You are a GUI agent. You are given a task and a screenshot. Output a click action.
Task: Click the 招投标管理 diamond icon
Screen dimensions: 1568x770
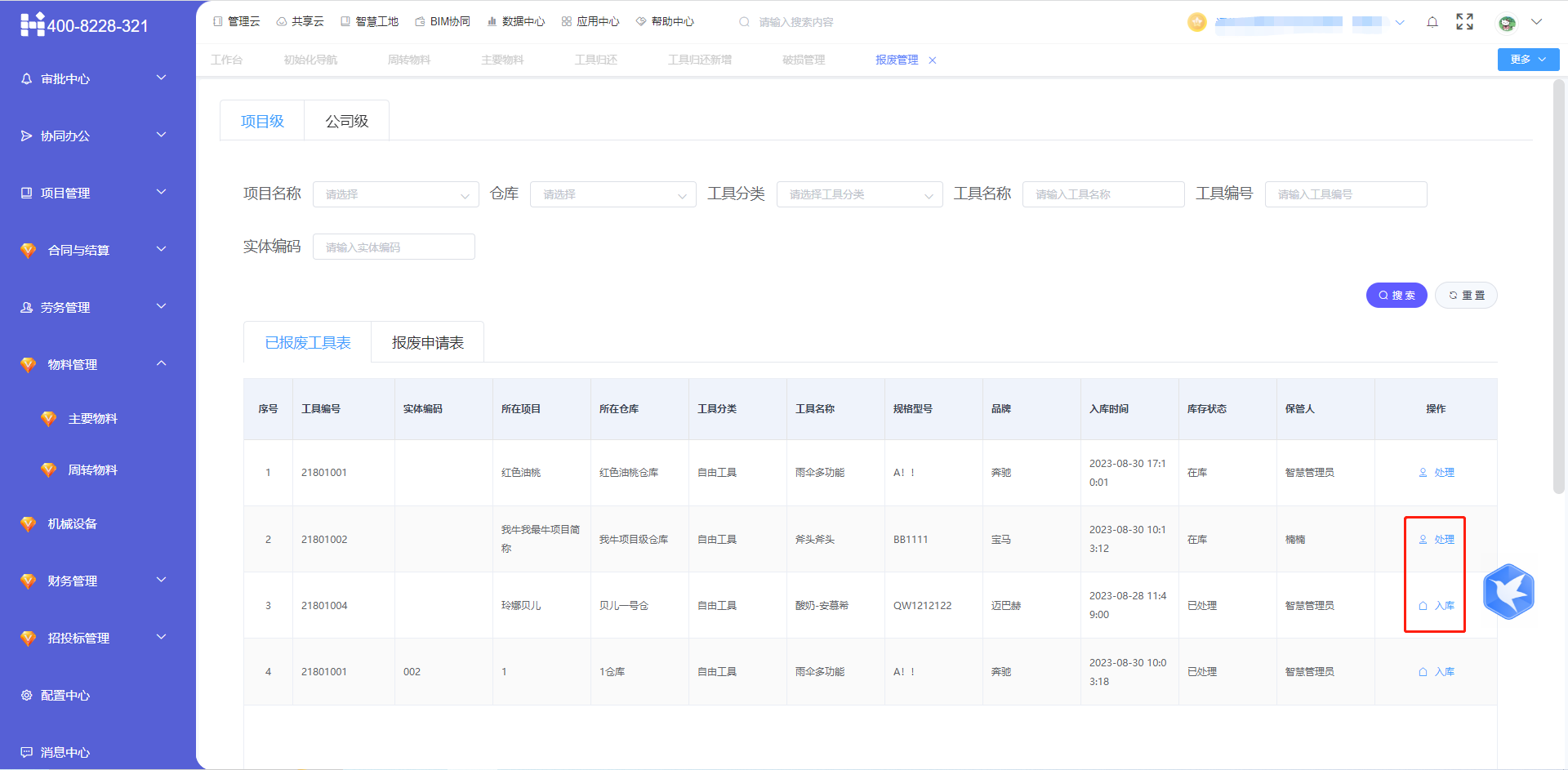click(x=29, y=639)
